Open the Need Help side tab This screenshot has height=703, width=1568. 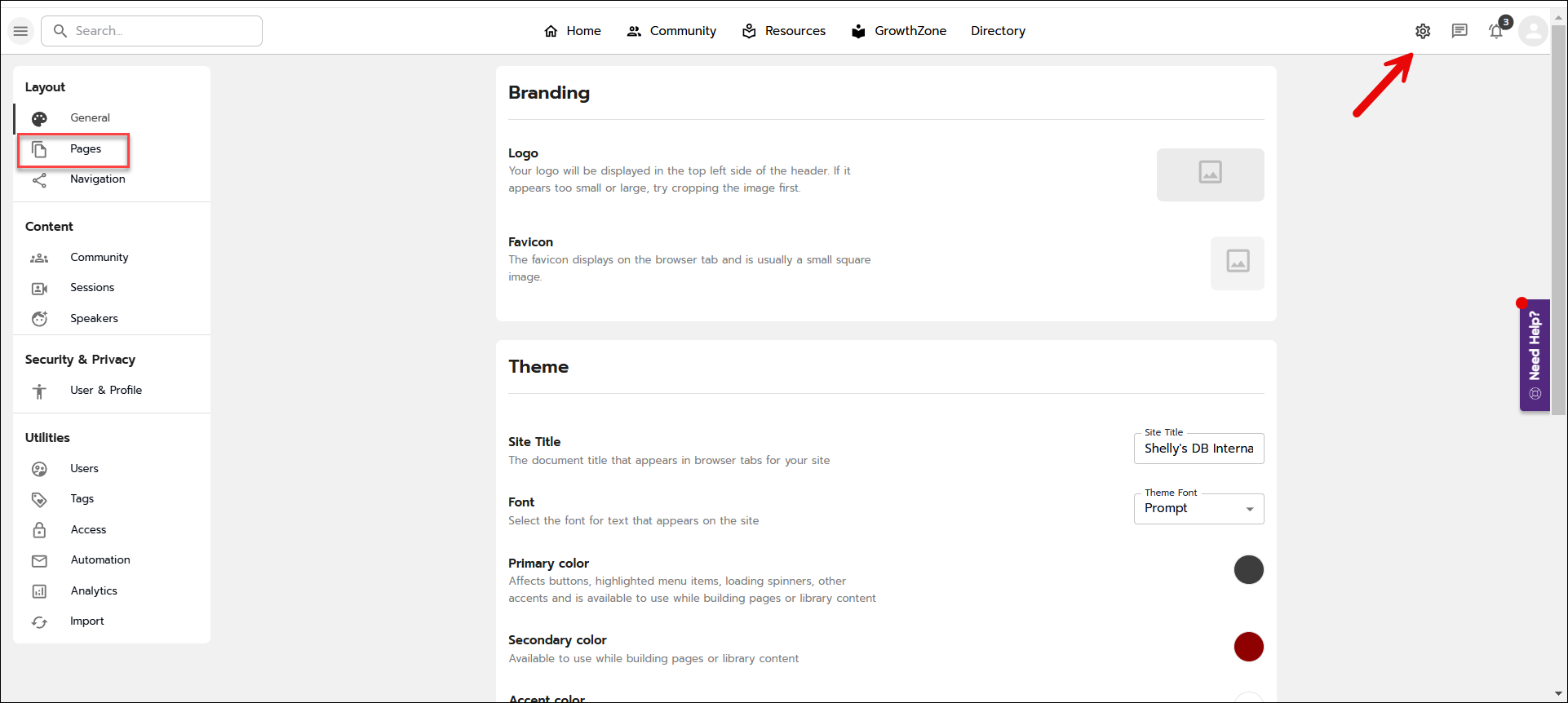tap(1535, 355)
